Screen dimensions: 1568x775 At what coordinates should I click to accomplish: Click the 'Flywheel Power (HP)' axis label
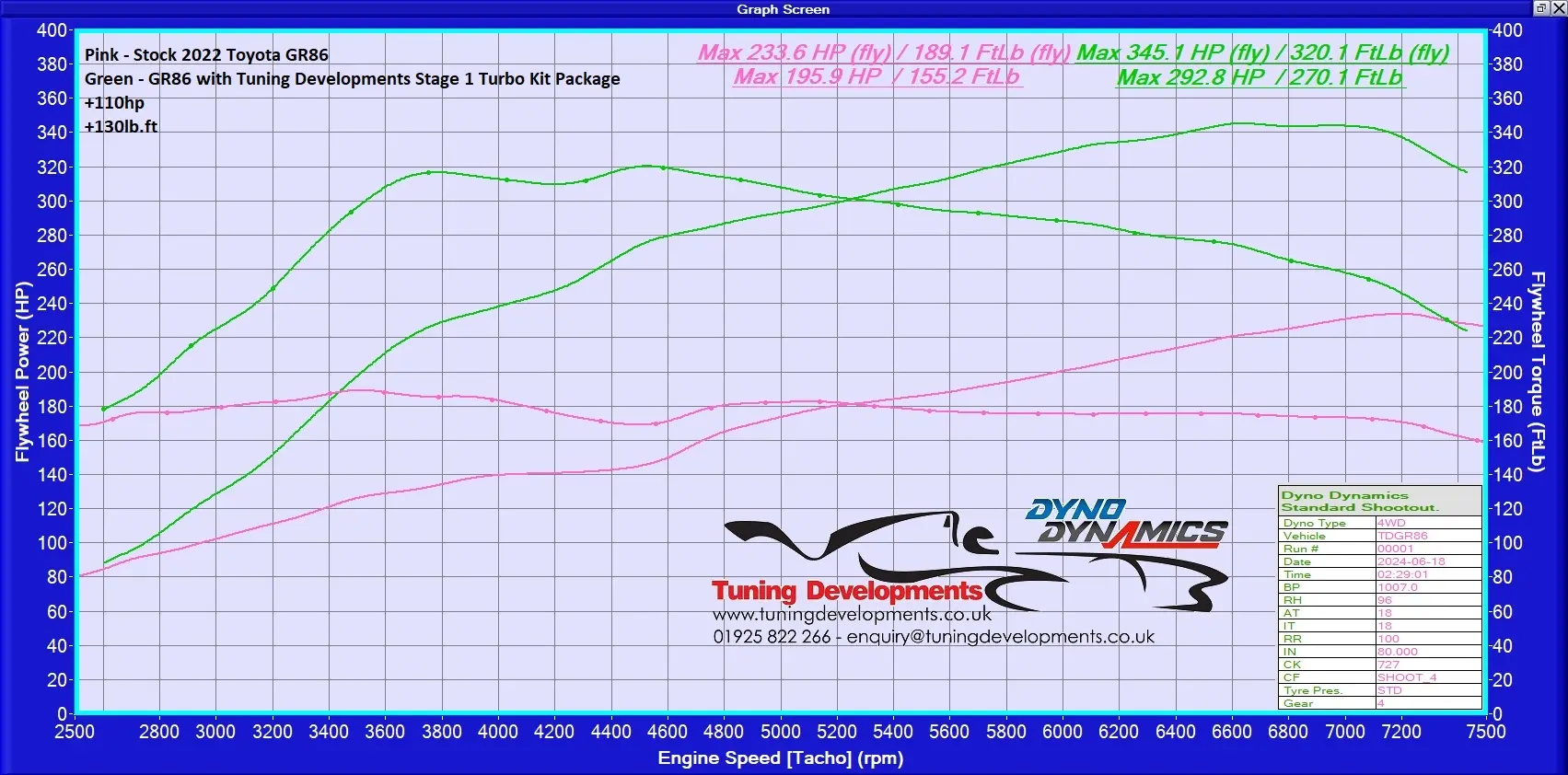22,372
